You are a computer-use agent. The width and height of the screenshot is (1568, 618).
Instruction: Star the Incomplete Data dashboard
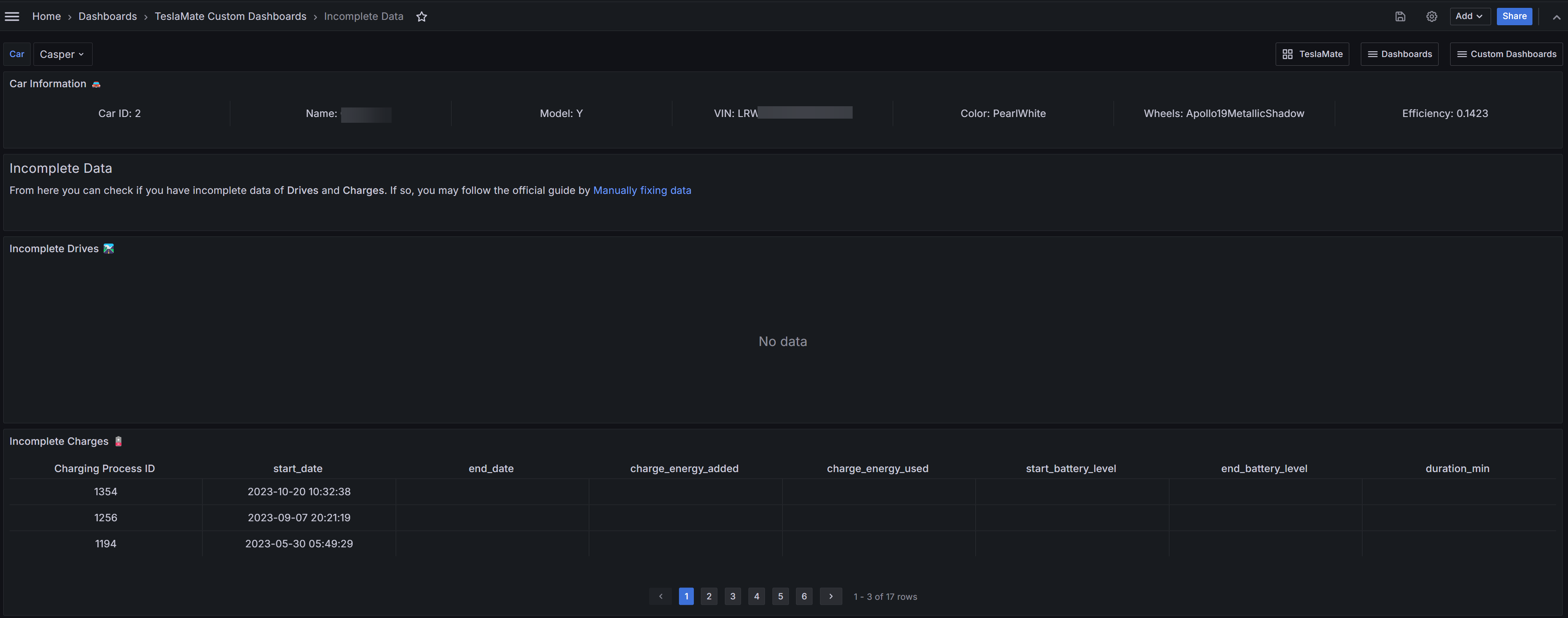(421, 17)
